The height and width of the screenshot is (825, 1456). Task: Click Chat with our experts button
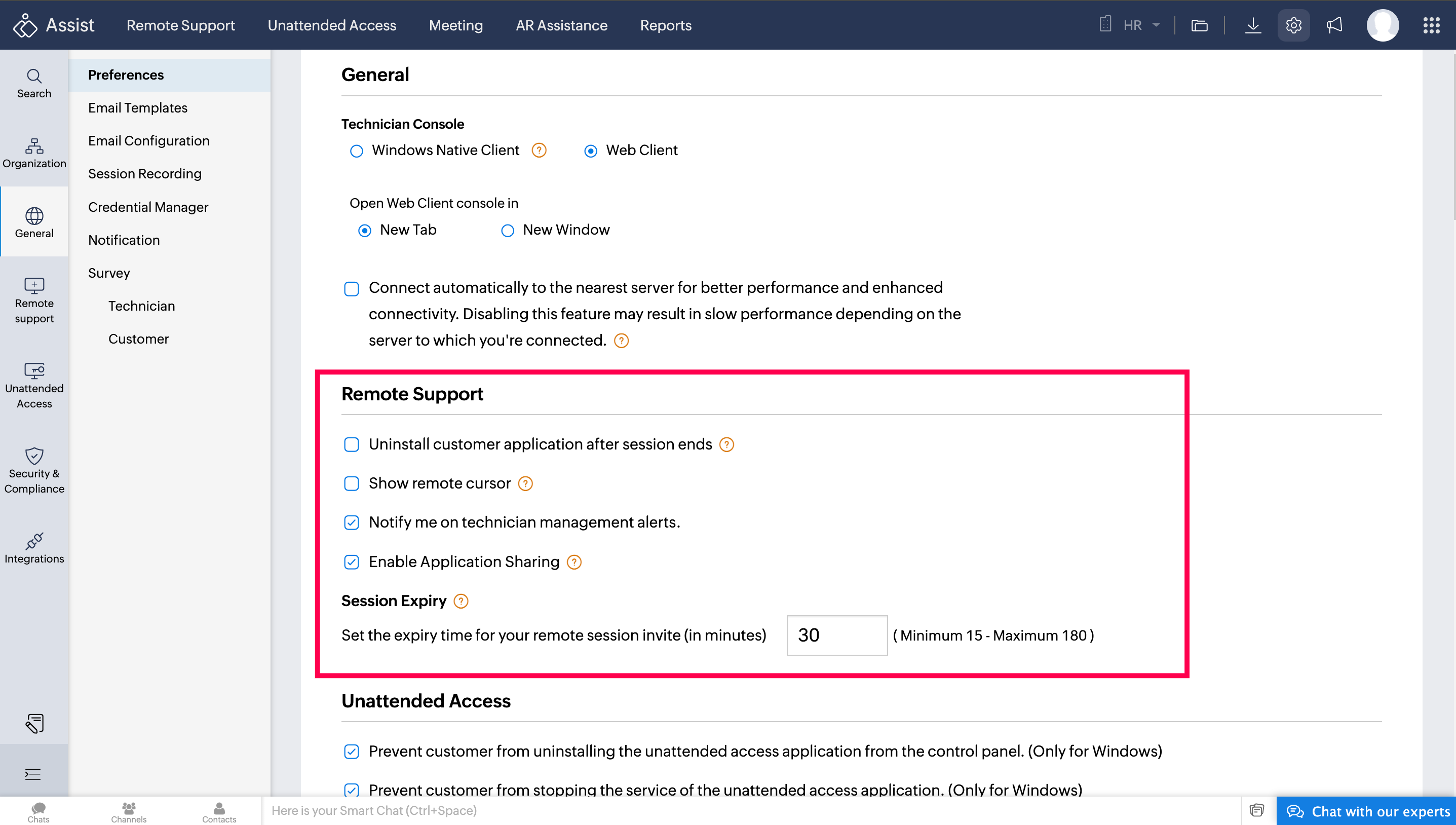[1367, 811]
